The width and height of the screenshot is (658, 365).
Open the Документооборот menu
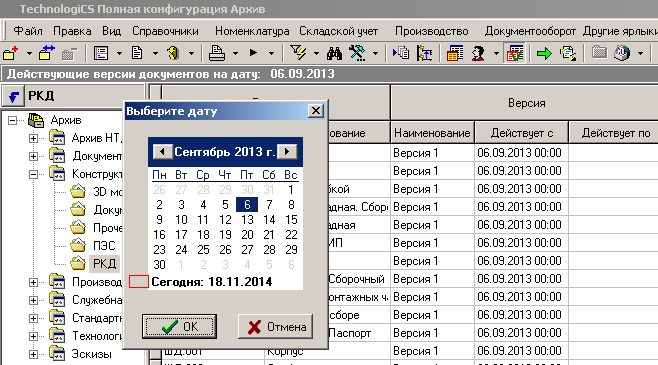(530, 31)
